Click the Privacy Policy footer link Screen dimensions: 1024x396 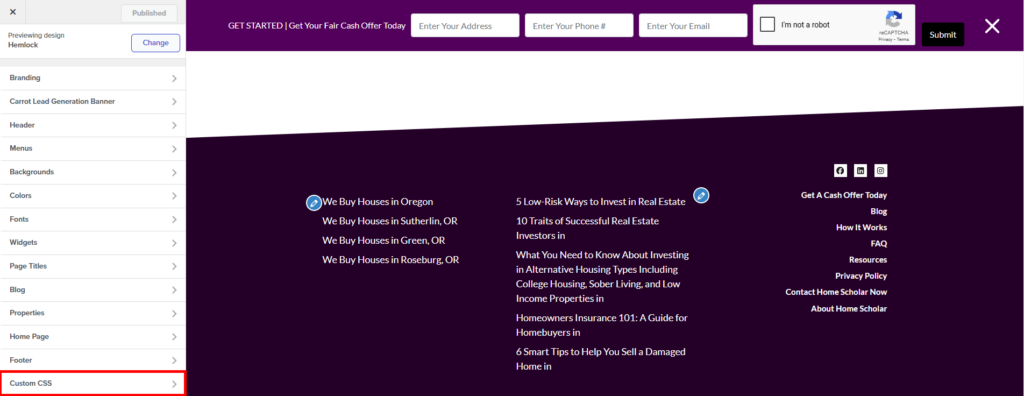click(x=861, y=276)
